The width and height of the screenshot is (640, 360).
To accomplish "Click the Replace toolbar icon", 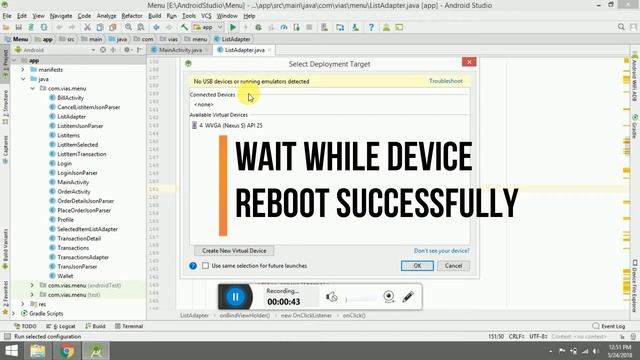I will coord(141,27).
